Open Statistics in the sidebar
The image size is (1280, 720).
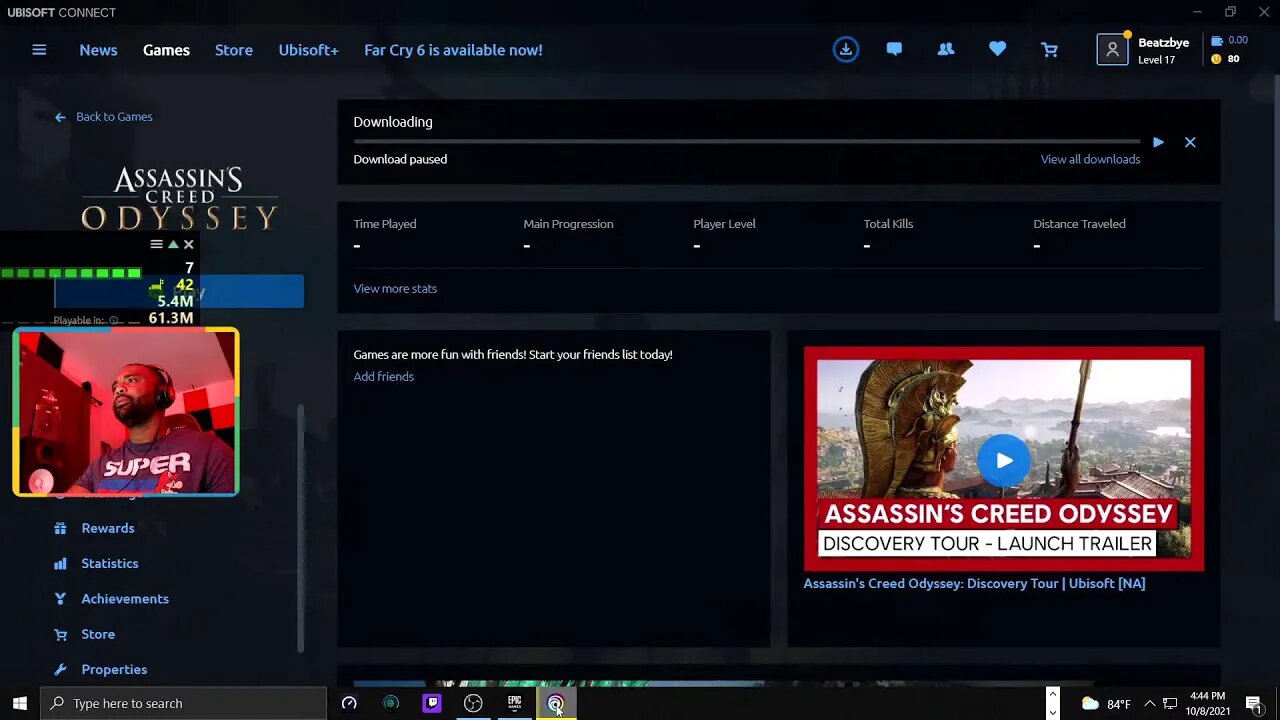tap(110, 563)
